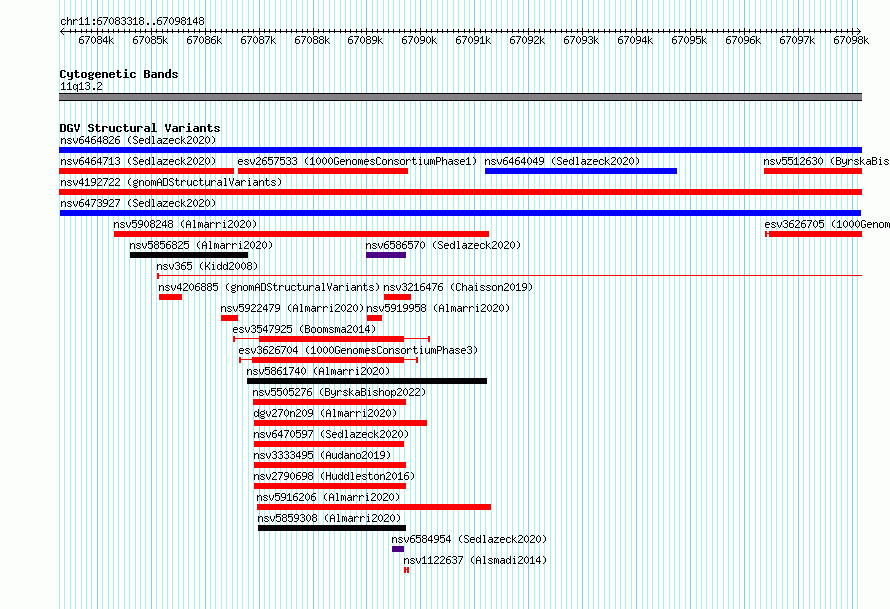Click the red glyph under esv3626704
The width and height of the screenshot is (890, 609).
[329, 360]
